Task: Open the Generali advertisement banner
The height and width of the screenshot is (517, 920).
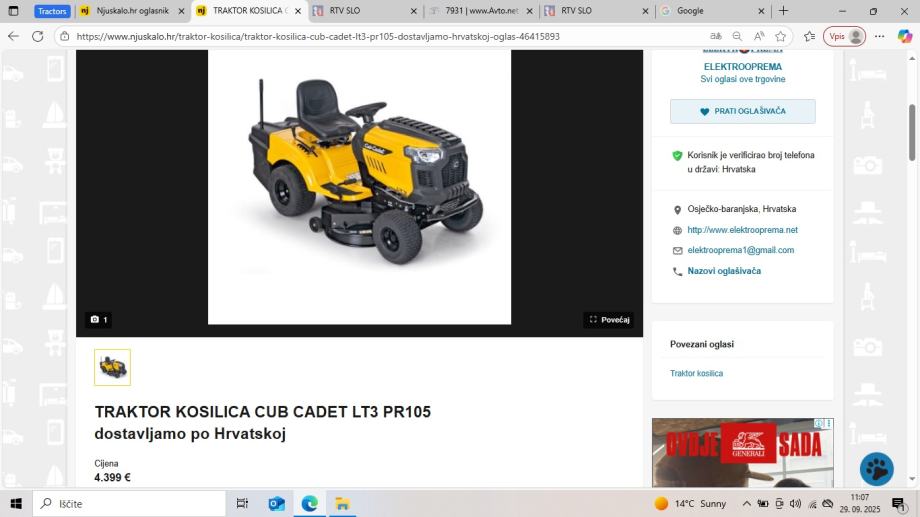Action: [742, 452]
